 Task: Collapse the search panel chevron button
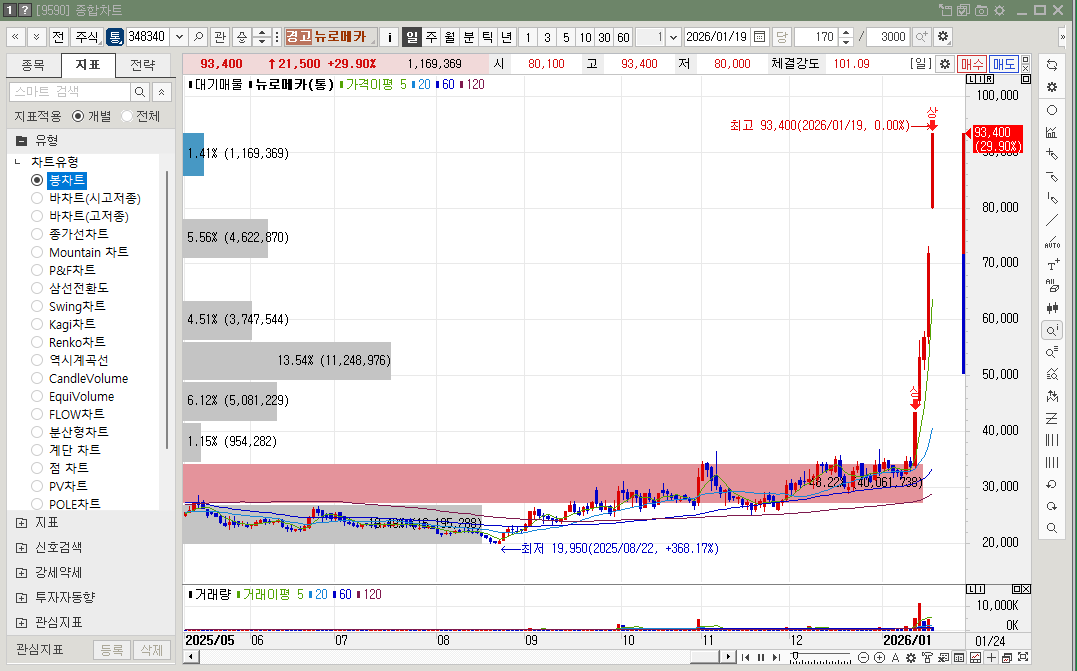coord(161,92)
